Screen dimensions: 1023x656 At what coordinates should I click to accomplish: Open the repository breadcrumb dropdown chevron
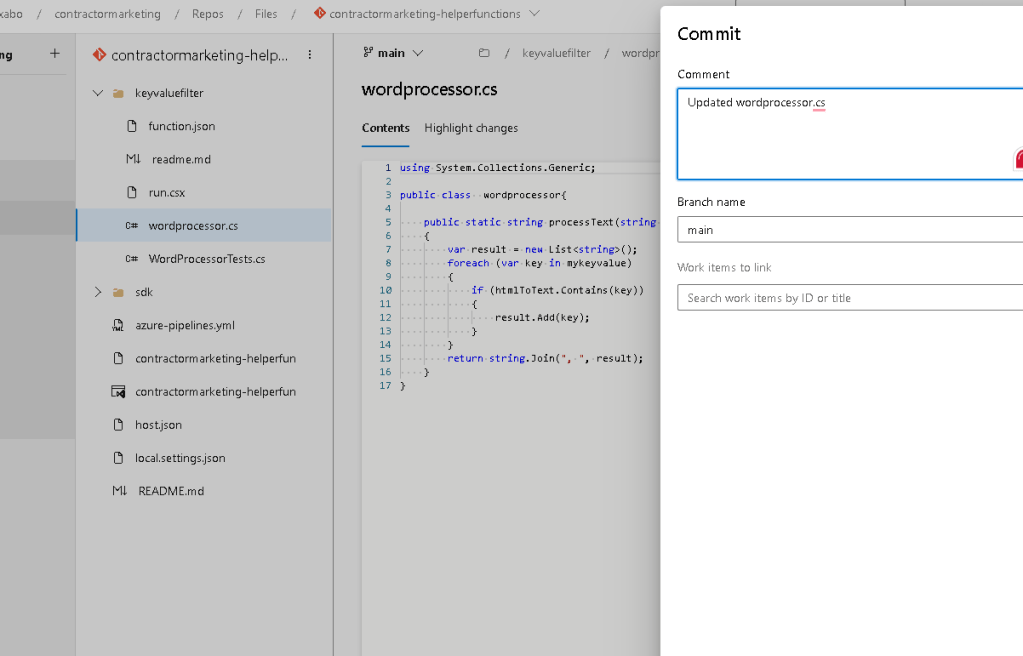pyautogui.click(x=534, y=13)
